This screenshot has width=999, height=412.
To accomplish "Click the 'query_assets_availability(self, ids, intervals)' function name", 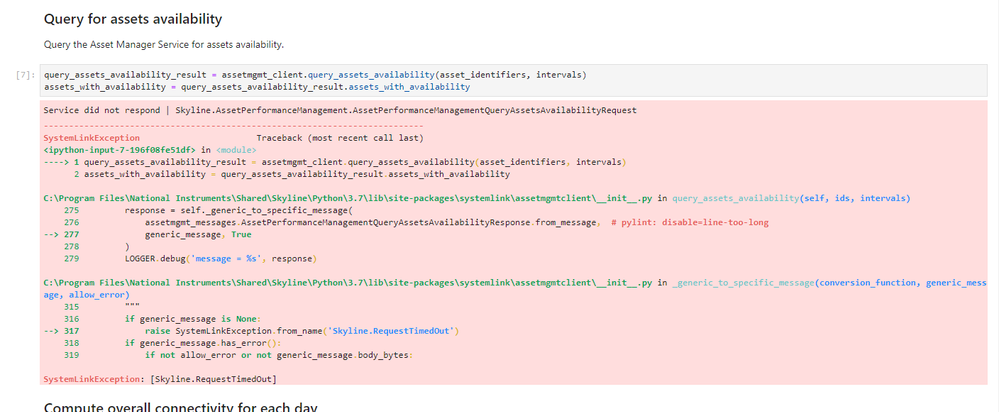I will coord(791,198).
